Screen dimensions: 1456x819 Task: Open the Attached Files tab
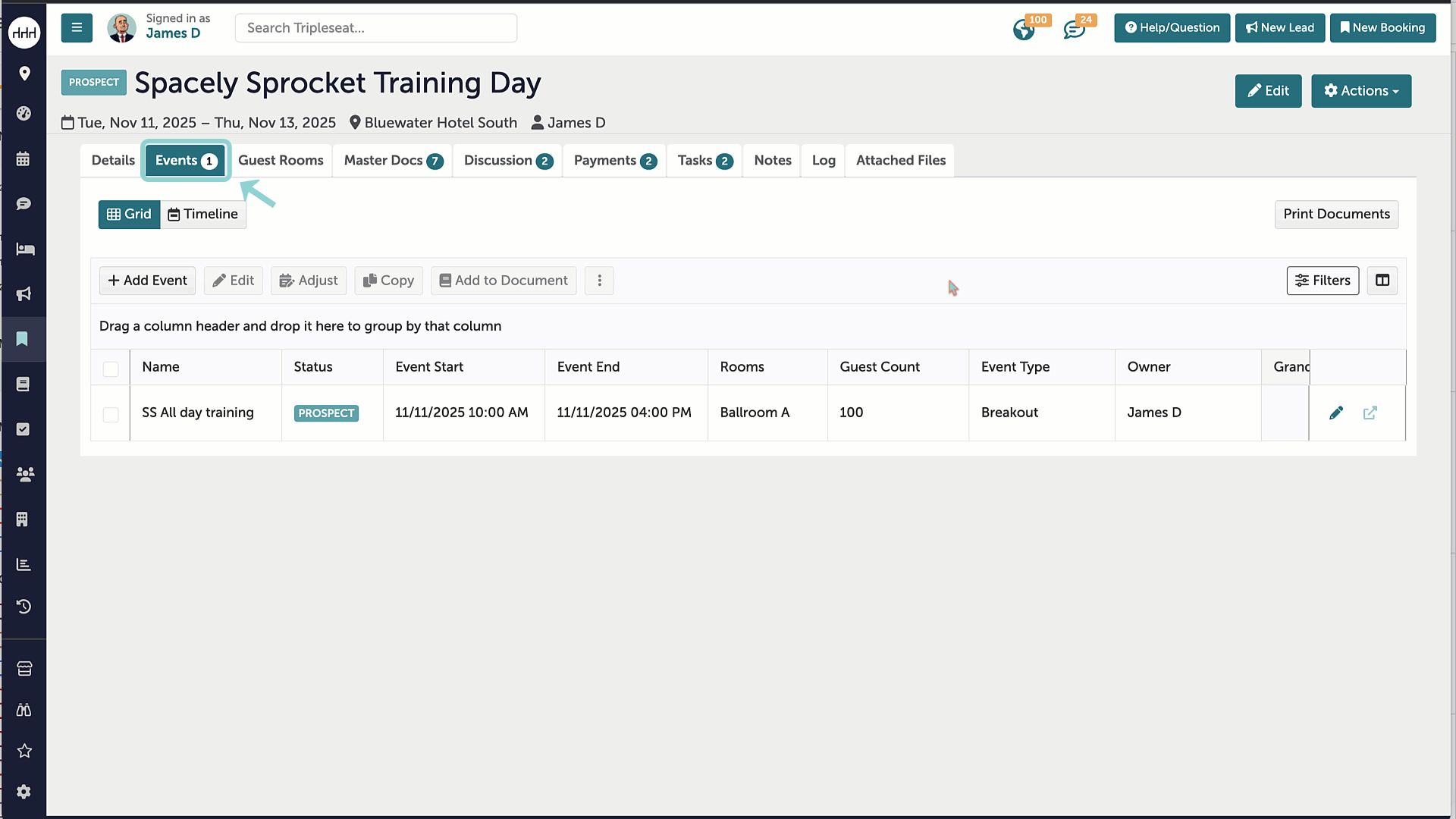click(x=901, y=161)
